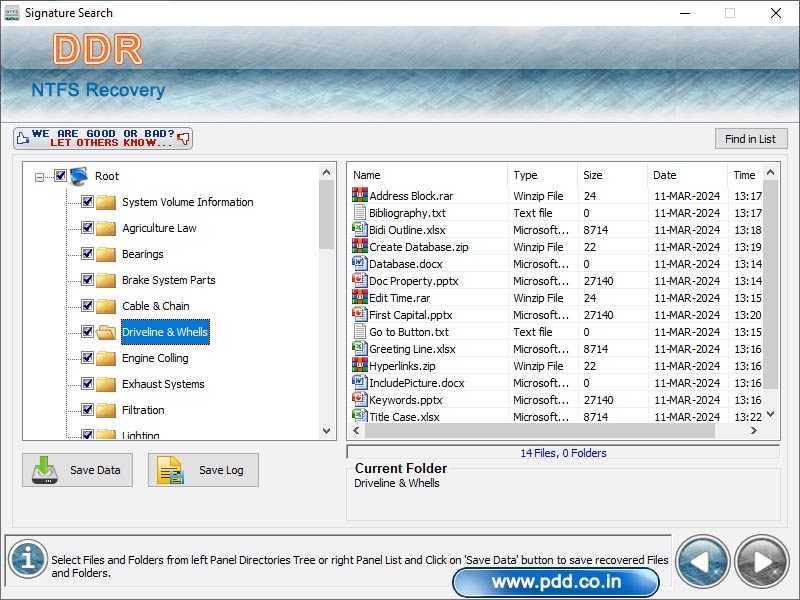Click the WinZip icon beside Address Block.rar

pyautogui.click(x=359, y=195)
